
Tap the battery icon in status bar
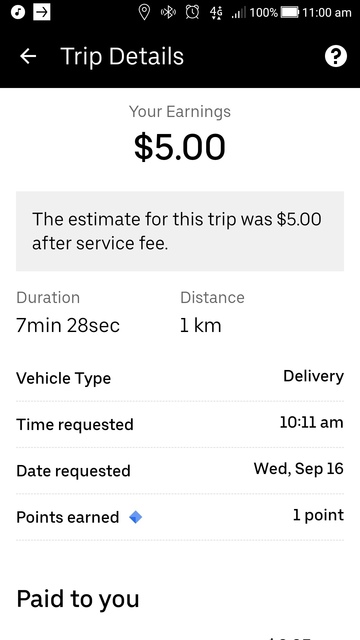(290, 12)
